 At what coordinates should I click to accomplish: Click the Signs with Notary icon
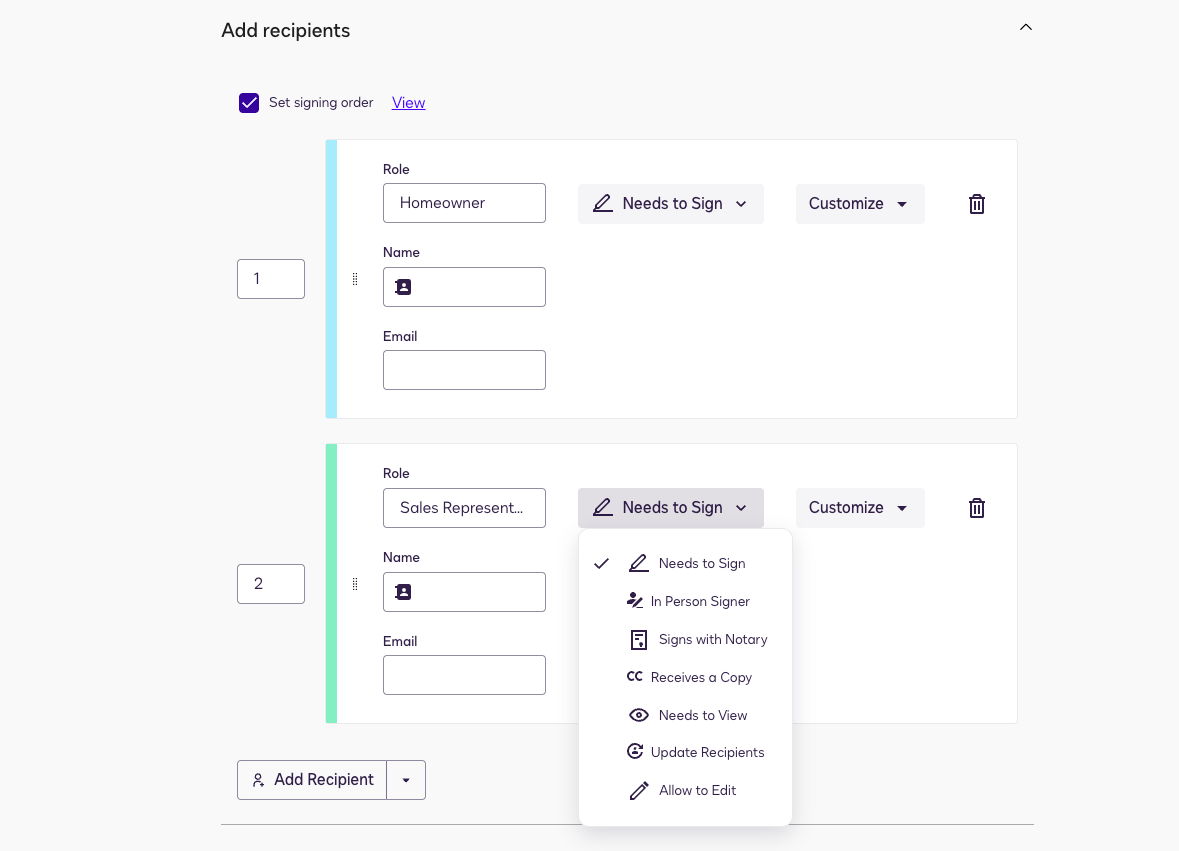(638, 639)
